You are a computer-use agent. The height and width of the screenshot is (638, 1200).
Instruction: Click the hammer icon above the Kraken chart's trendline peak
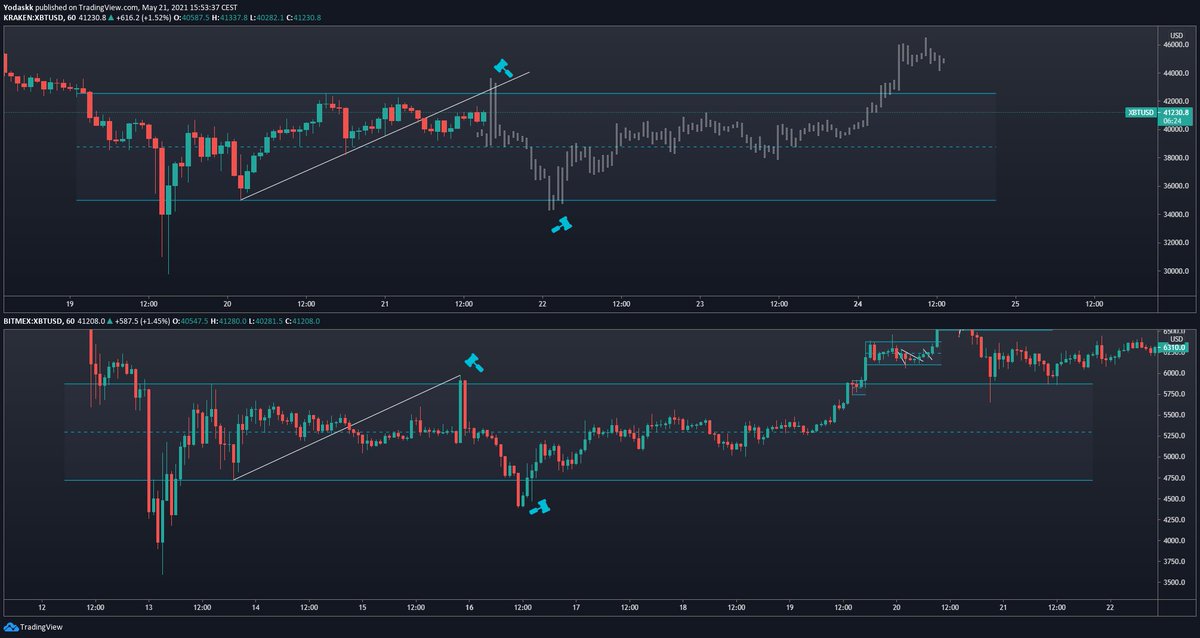point(503,68)
